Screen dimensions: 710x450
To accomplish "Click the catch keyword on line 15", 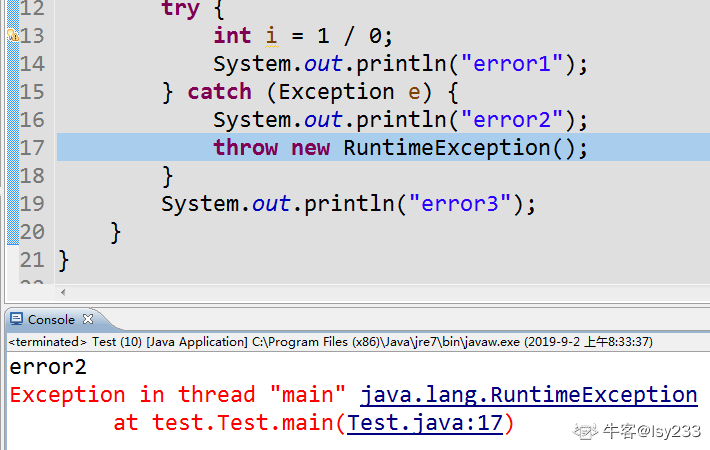I will (x=220, y=92).
